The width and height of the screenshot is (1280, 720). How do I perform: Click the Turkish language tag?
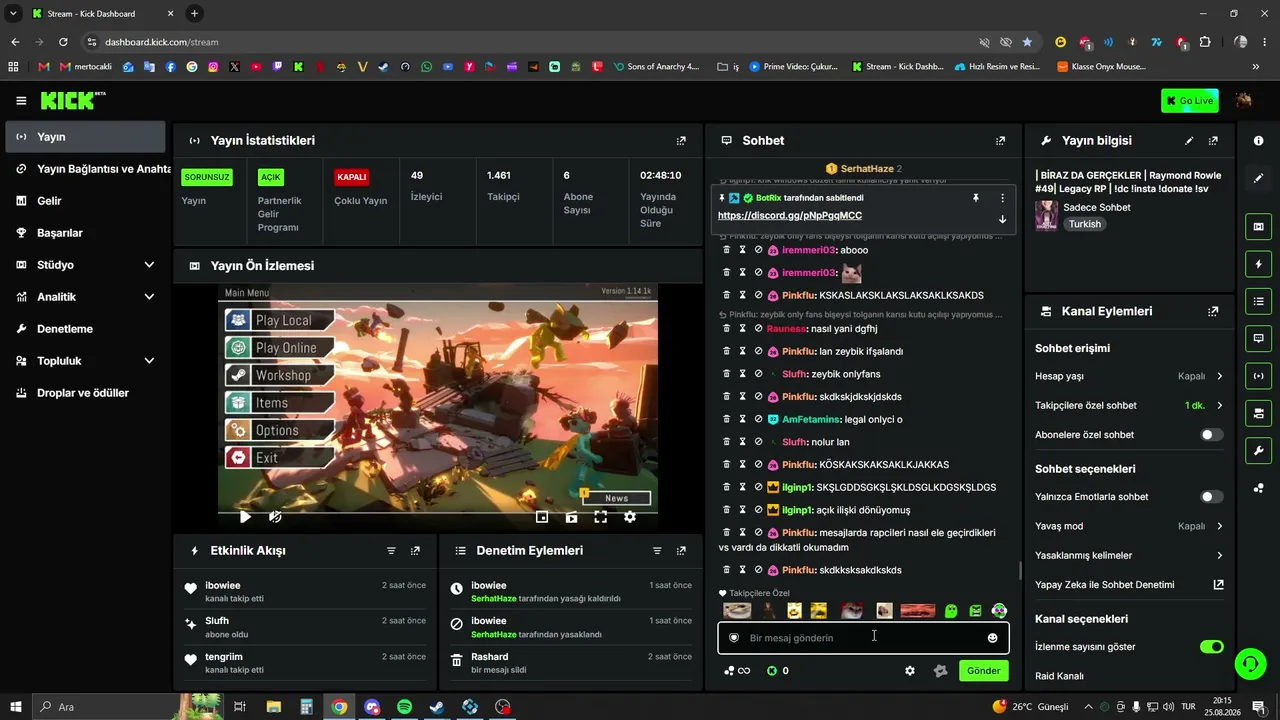tap(1085, 225)
